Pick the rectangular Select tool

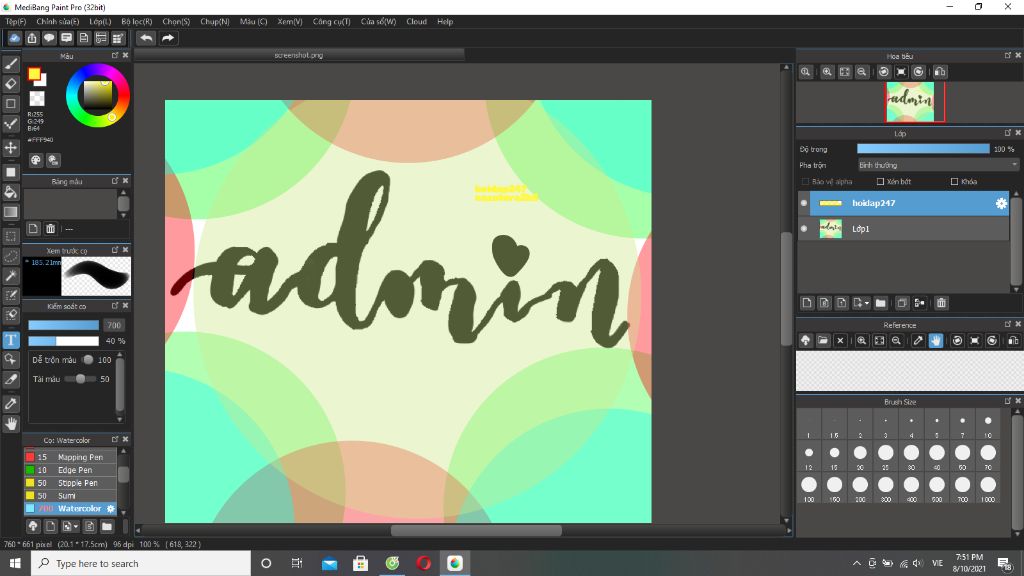point(10,236)
